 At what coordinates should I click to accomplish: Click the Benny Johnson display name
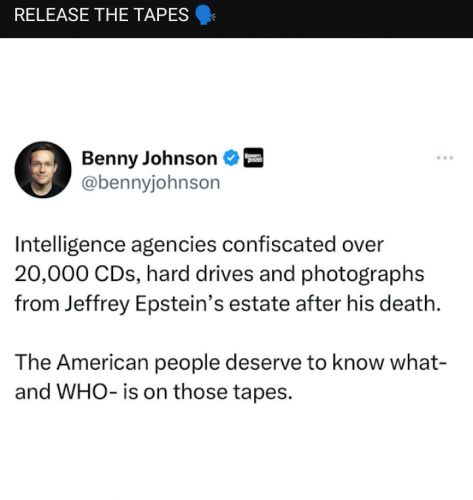[x=149, y=158]
